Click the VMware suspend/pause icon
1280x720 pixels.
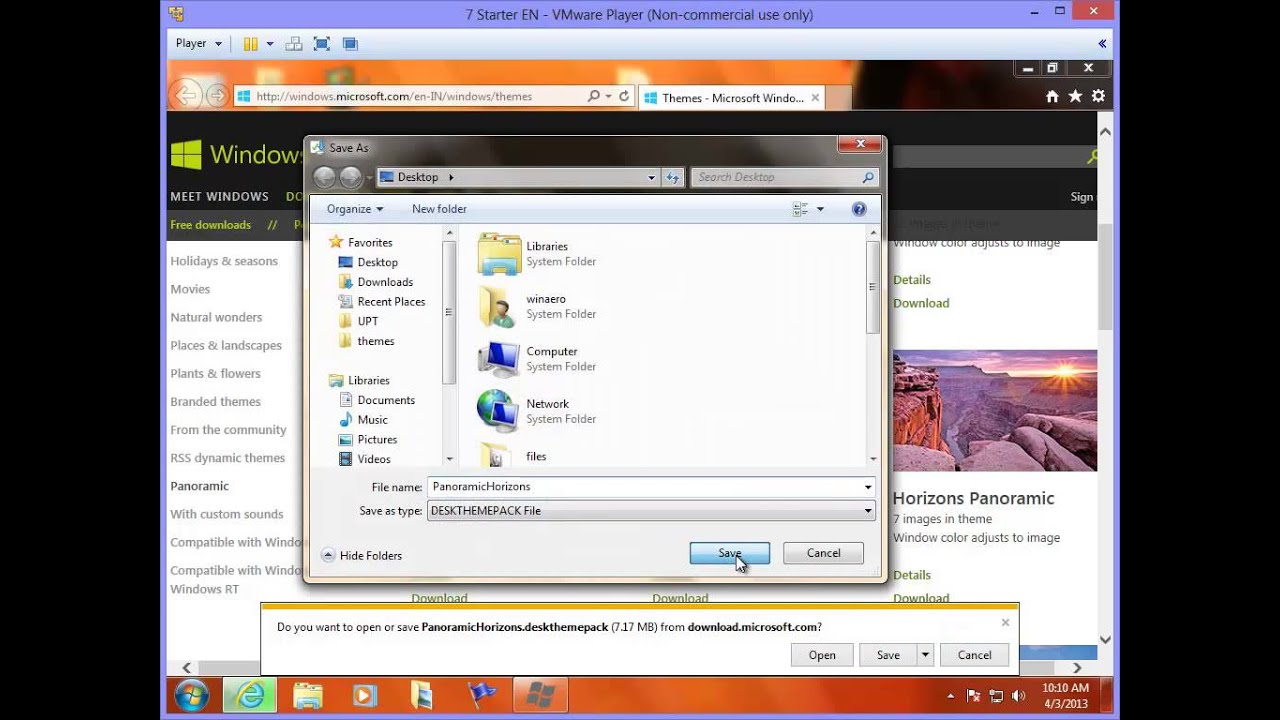coord(251,44)
